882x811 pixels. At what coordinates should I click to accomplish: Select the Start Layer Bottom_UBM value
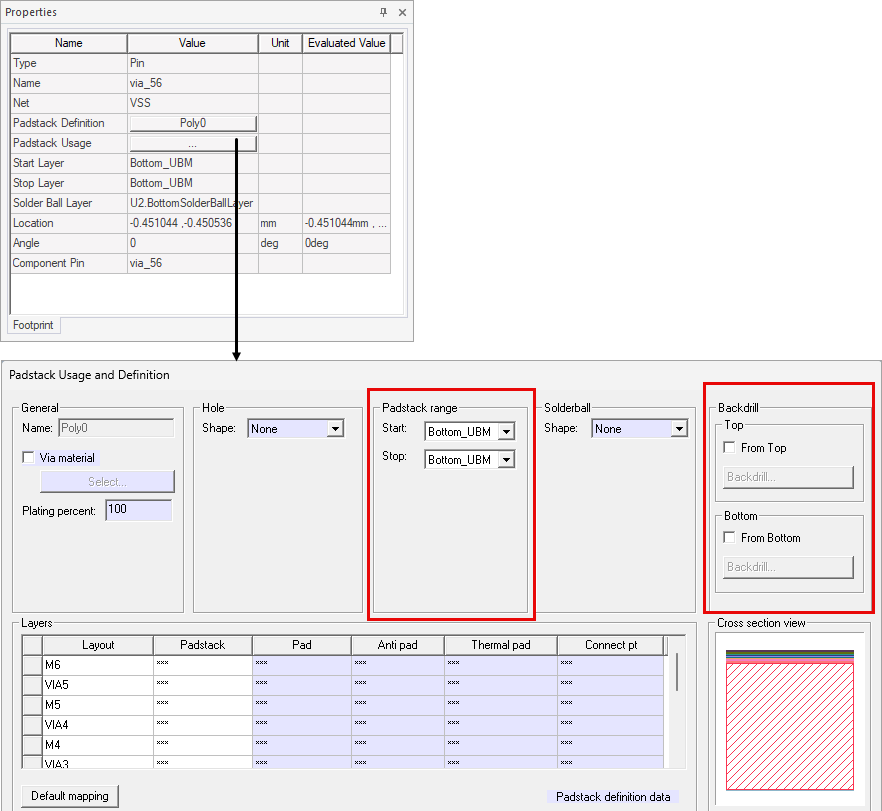point(193,163)
